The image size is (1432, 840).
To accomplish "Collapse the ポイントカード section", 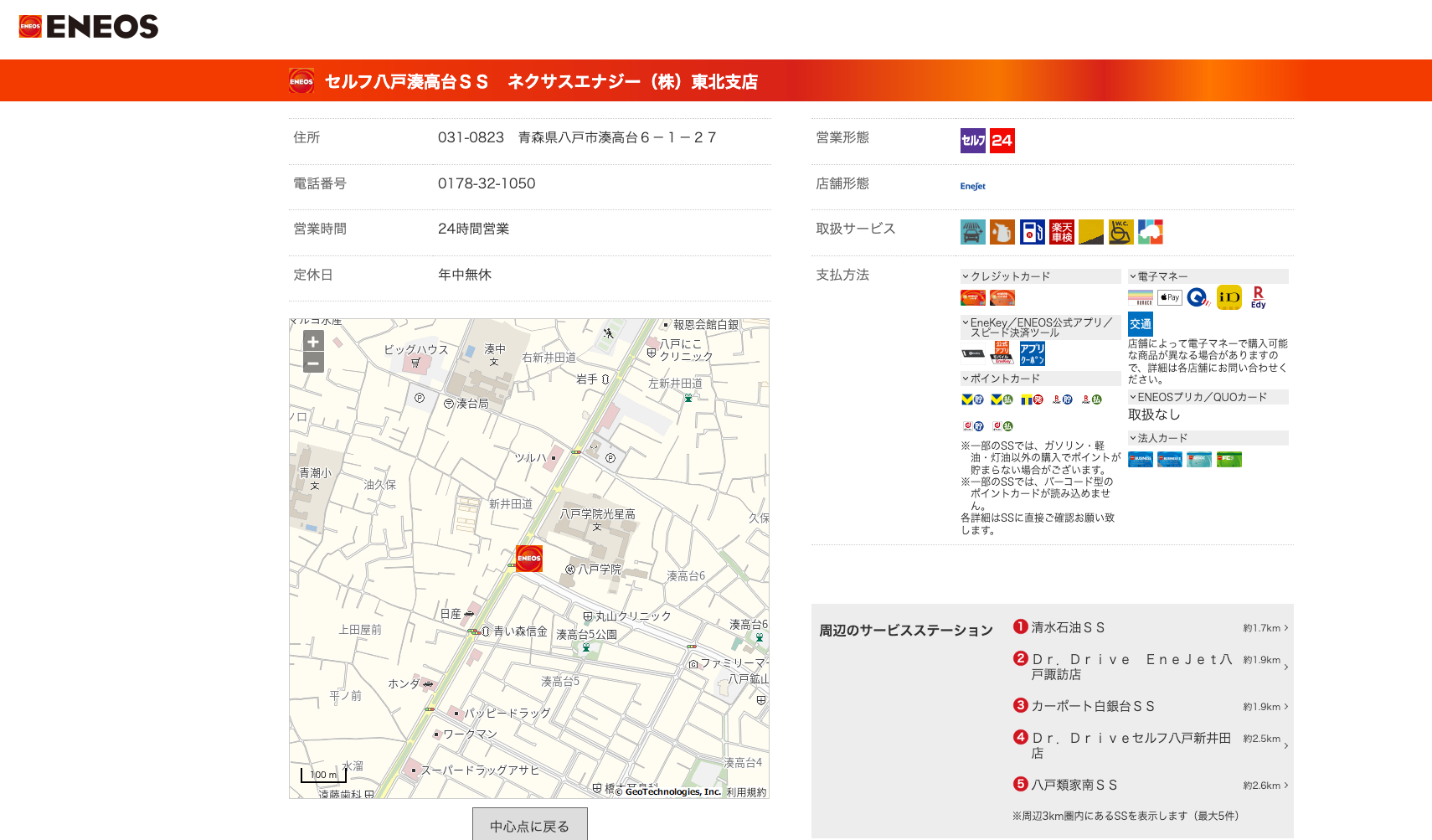I will point(1040,379).
